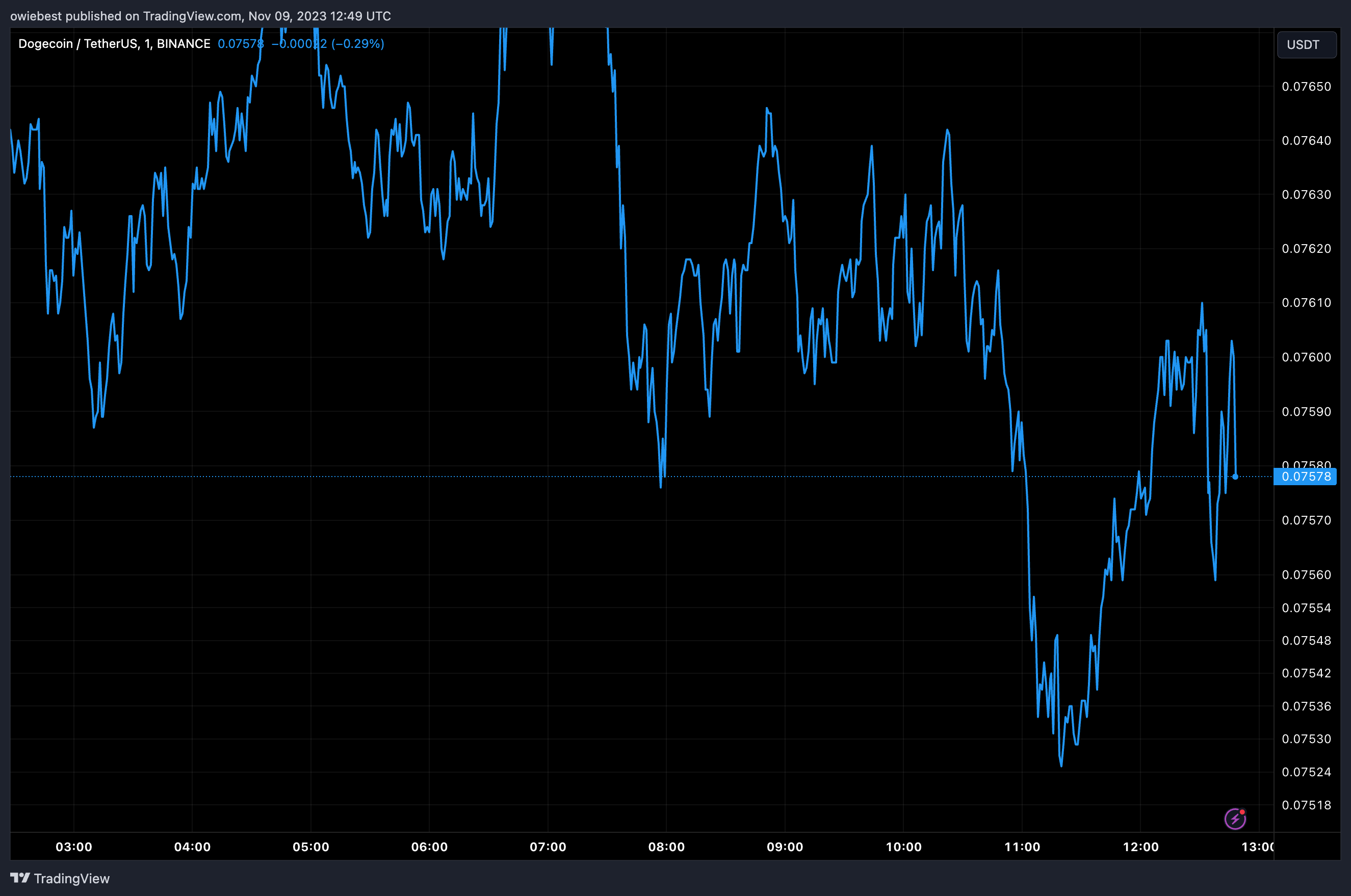Click the TradingView logo icon

tap(20, 878)
